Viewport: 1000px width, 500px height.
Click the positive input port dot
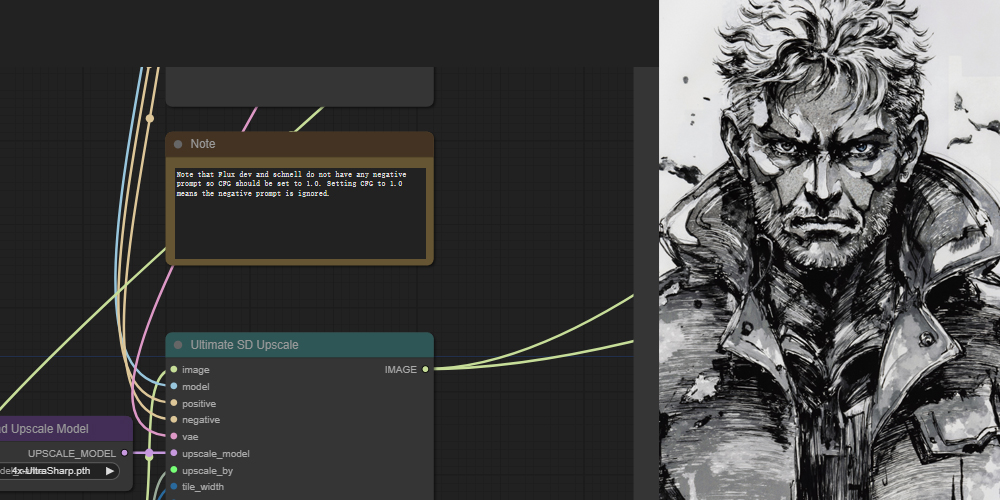(173, 403)
